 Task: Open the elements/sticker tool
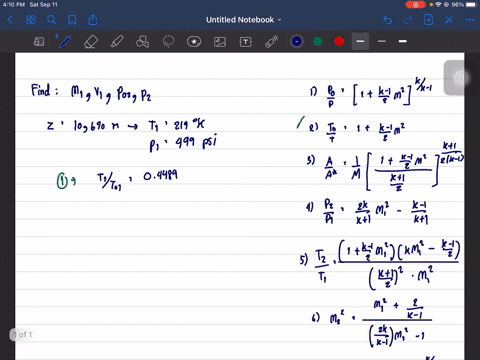click(194, 42)
